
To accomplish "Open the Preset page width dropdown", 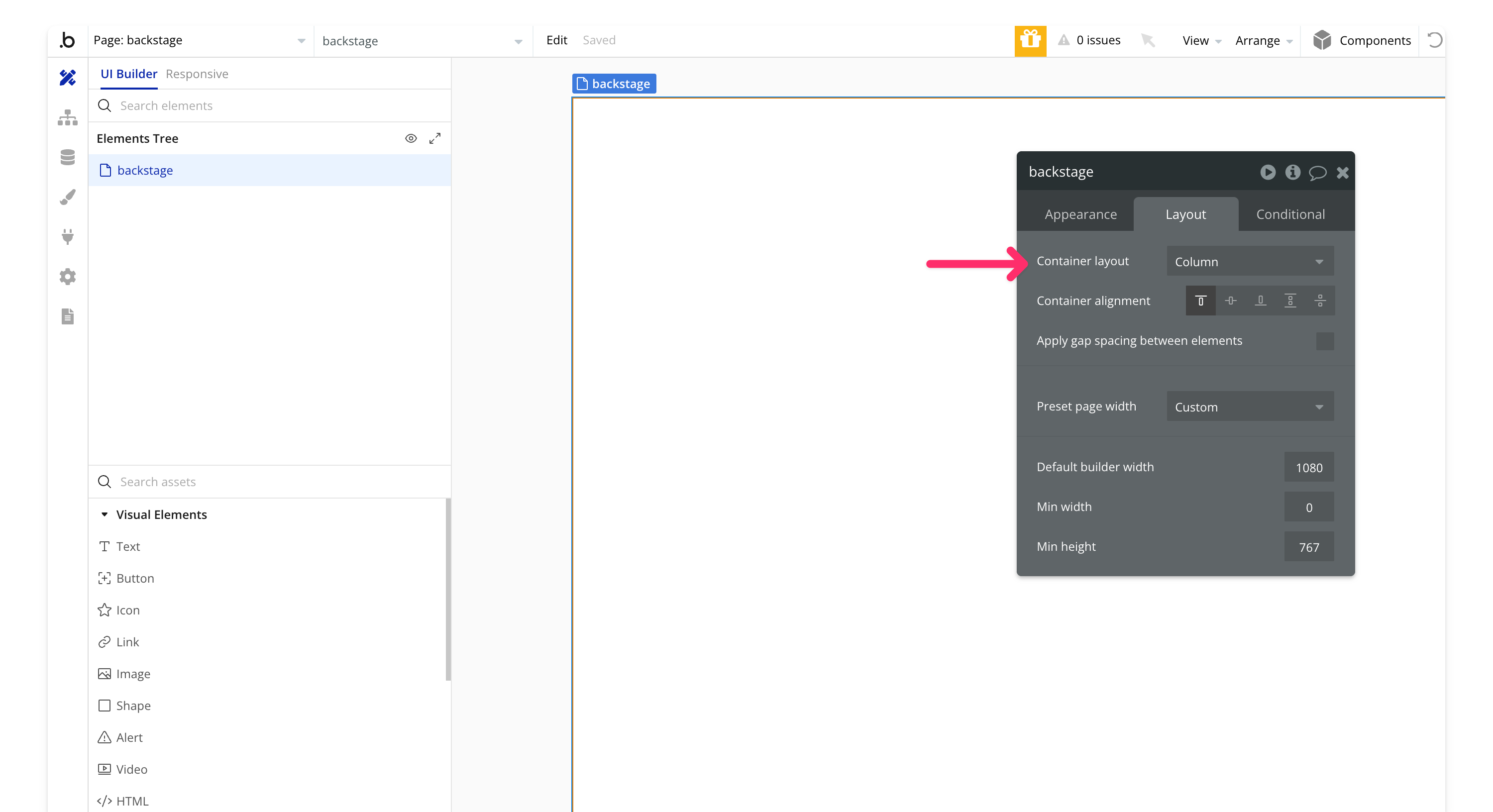I will click(1250, 407).
